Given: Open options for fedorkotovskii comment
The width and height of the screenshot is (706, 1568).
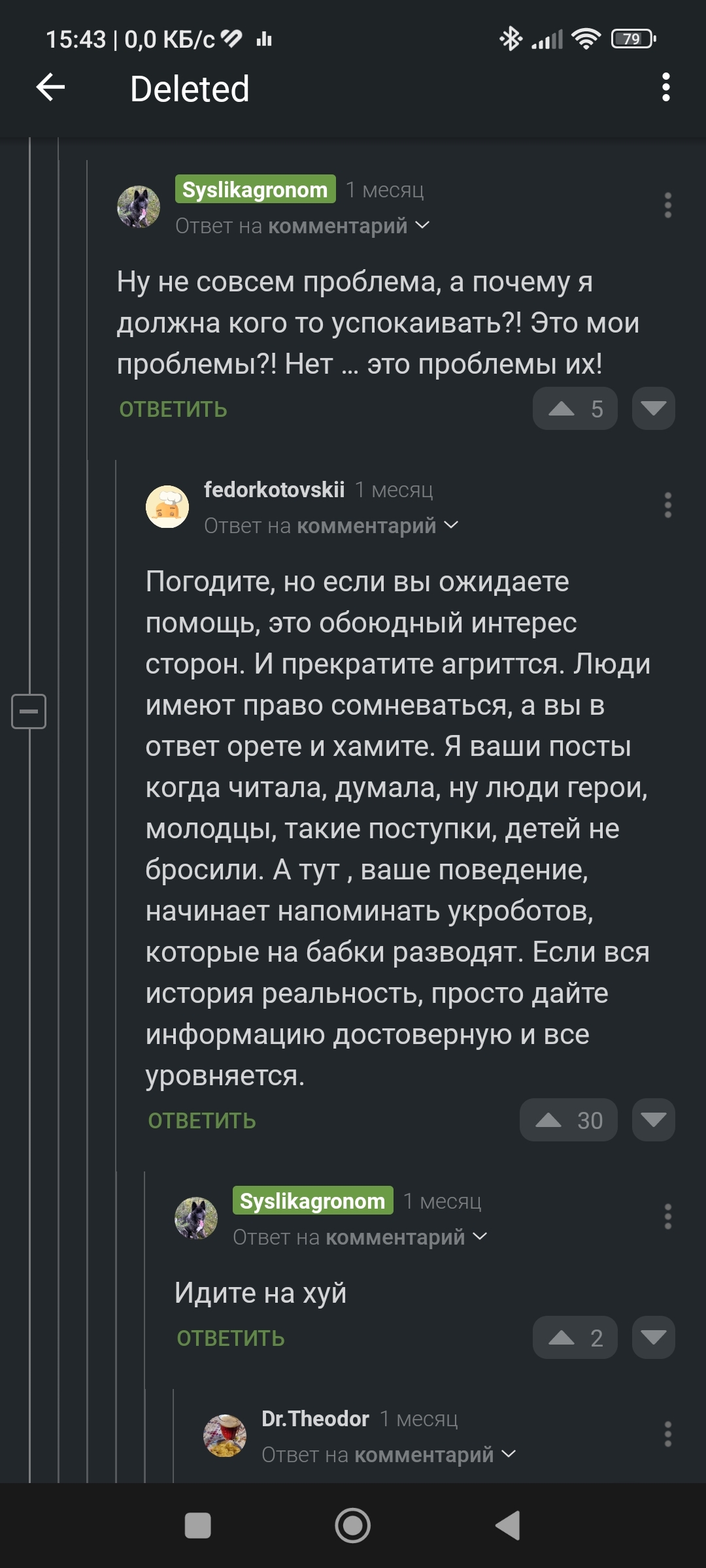Looking at the screenshot, I should 667,505.
